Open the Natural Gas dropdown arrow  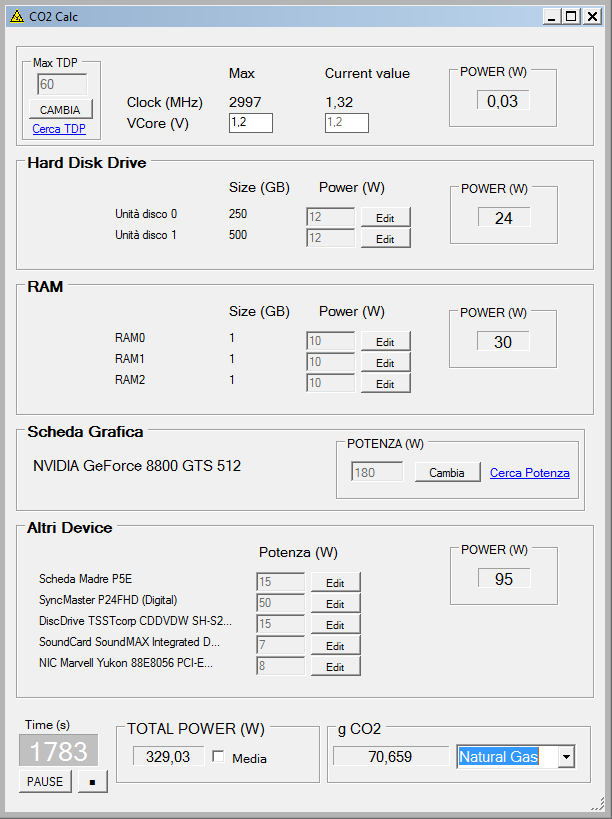point(566,756)
